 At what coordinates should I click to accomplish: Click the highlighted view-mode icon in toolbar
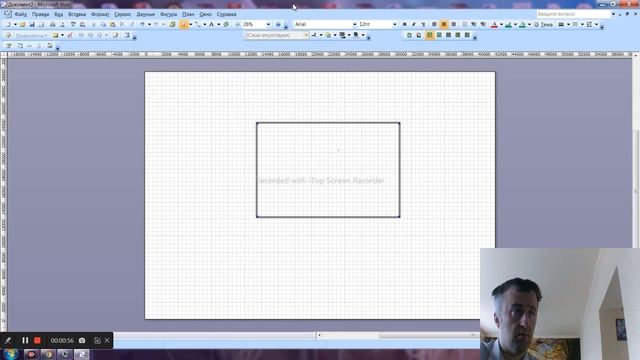click(429, 35)
